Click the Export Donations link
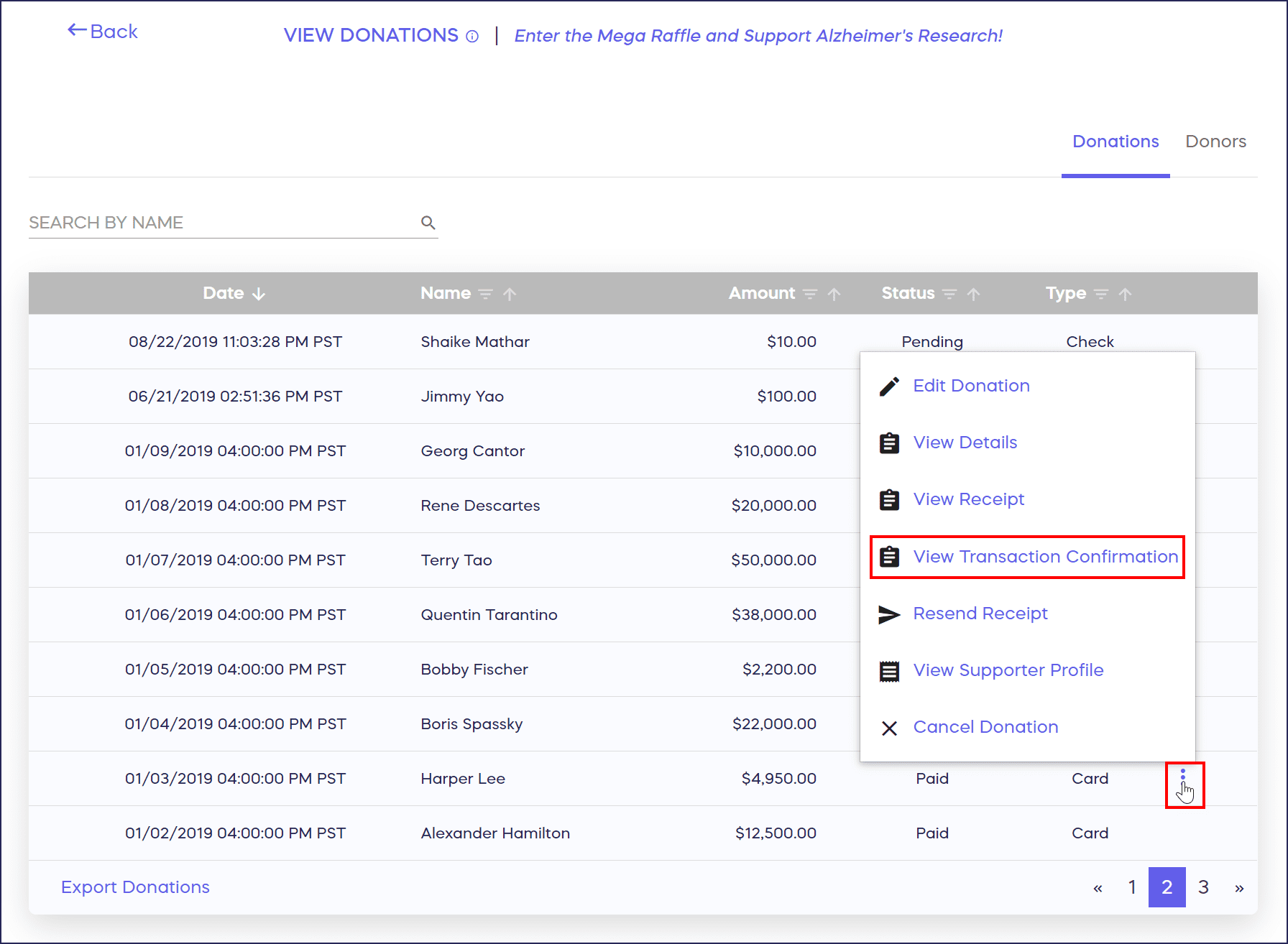This screenshot has height=944, width=1288. point(135,887)
